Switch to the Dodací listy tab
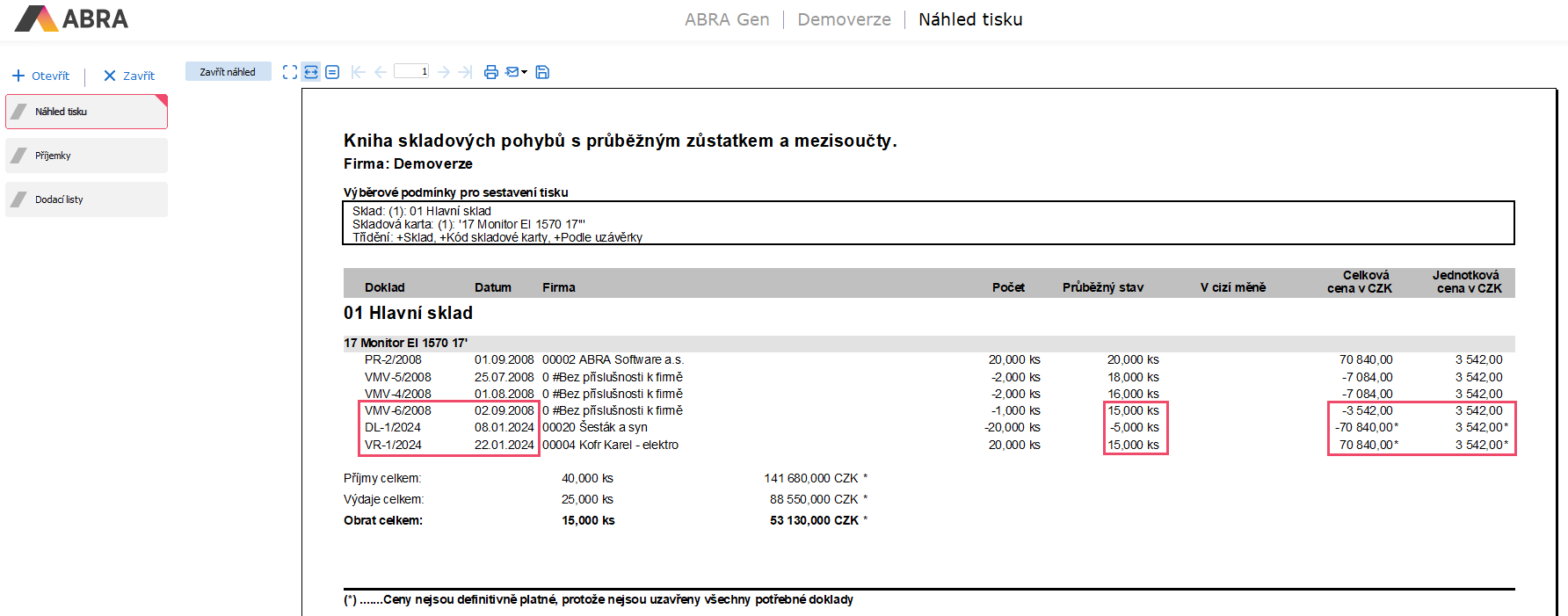 tap(86, 199)
